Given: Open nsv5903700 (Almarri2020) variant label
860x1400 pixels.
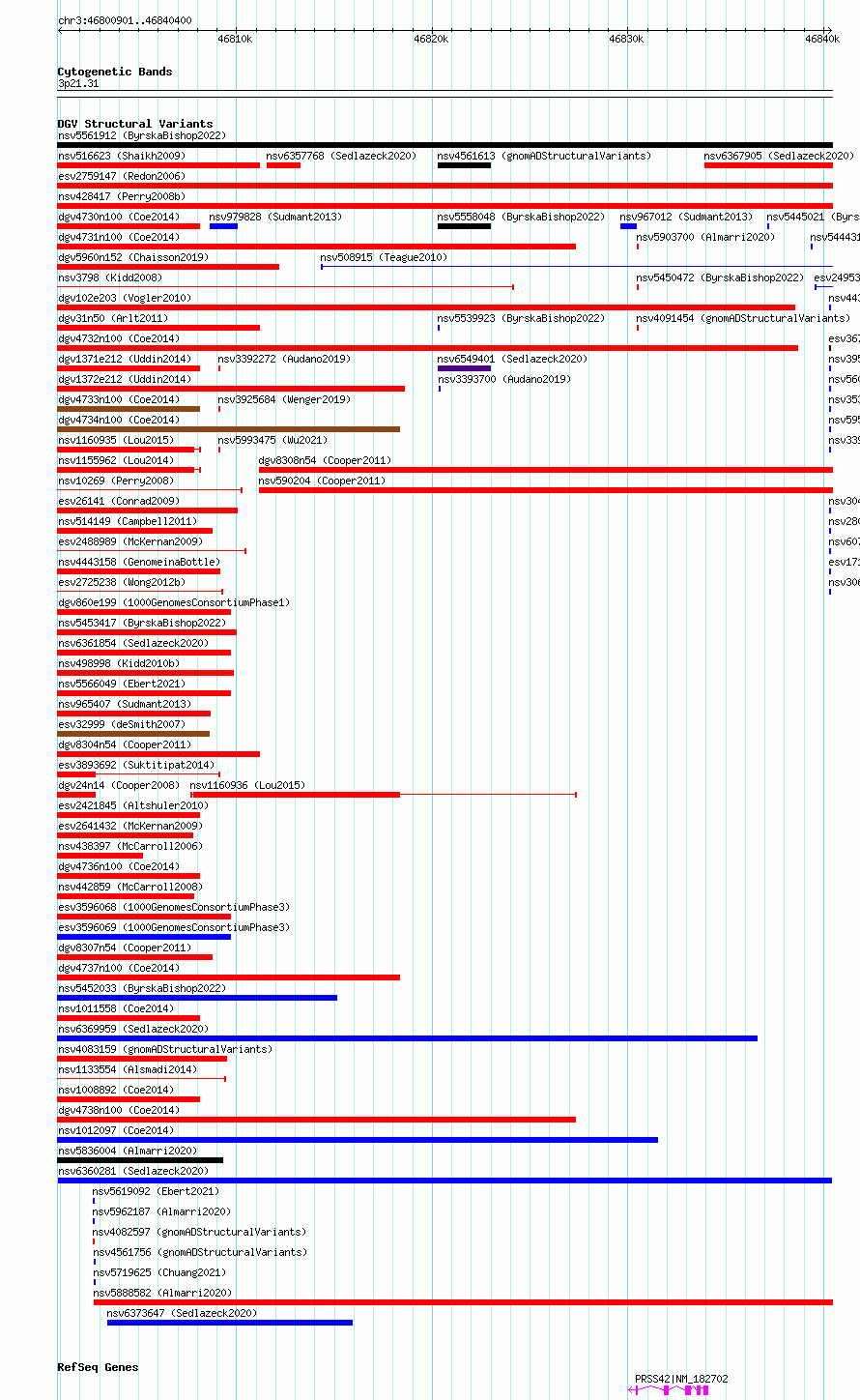Looking at the screenshot, I should [x=705, y=237].
